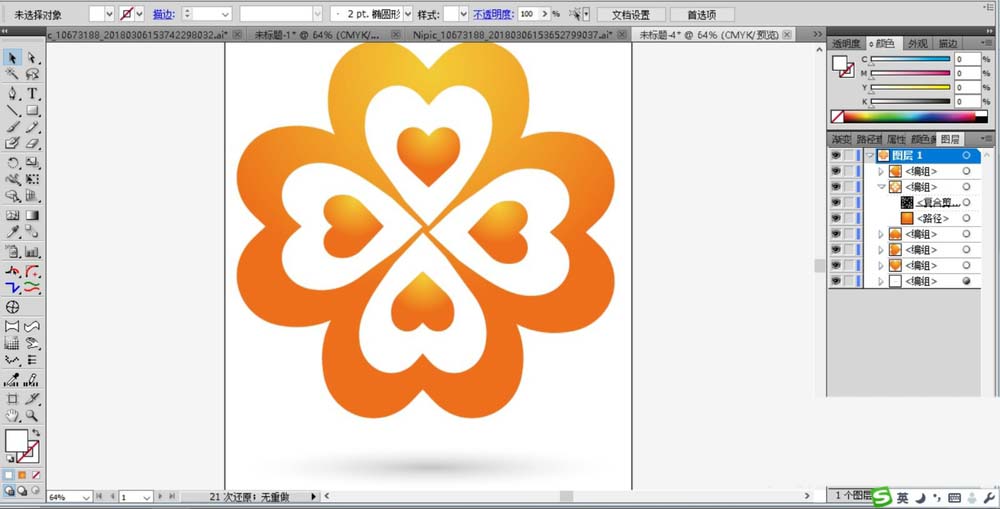The width and height of the screenshot is (1000, 509).
Task: Open the 不透明度 link in control bar
Action: click(493, 14)
